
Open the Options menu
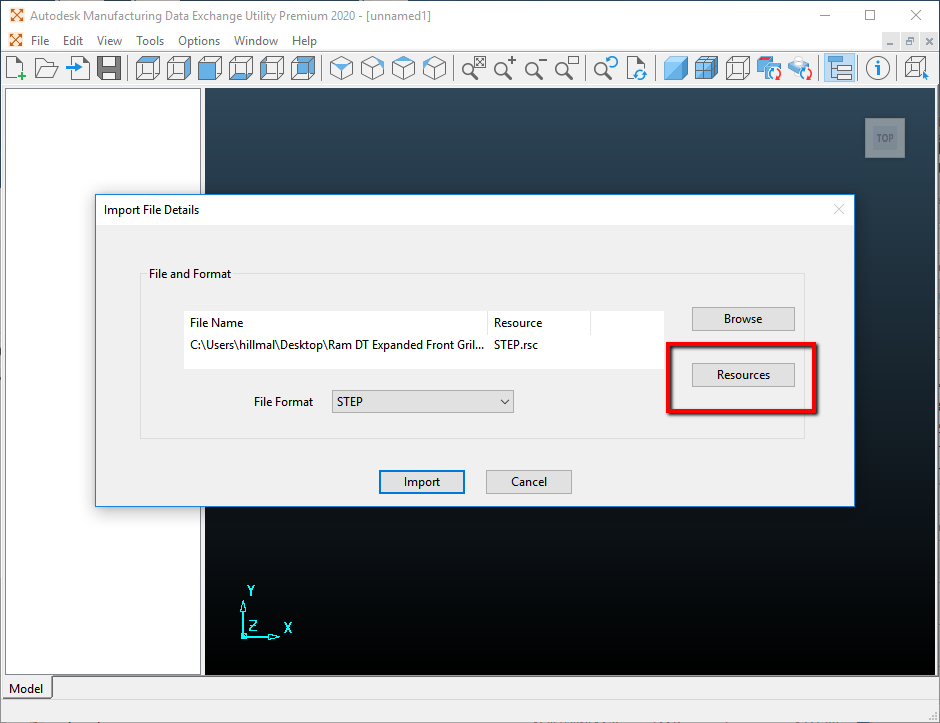pyautogui.click(x=199, y=41)
